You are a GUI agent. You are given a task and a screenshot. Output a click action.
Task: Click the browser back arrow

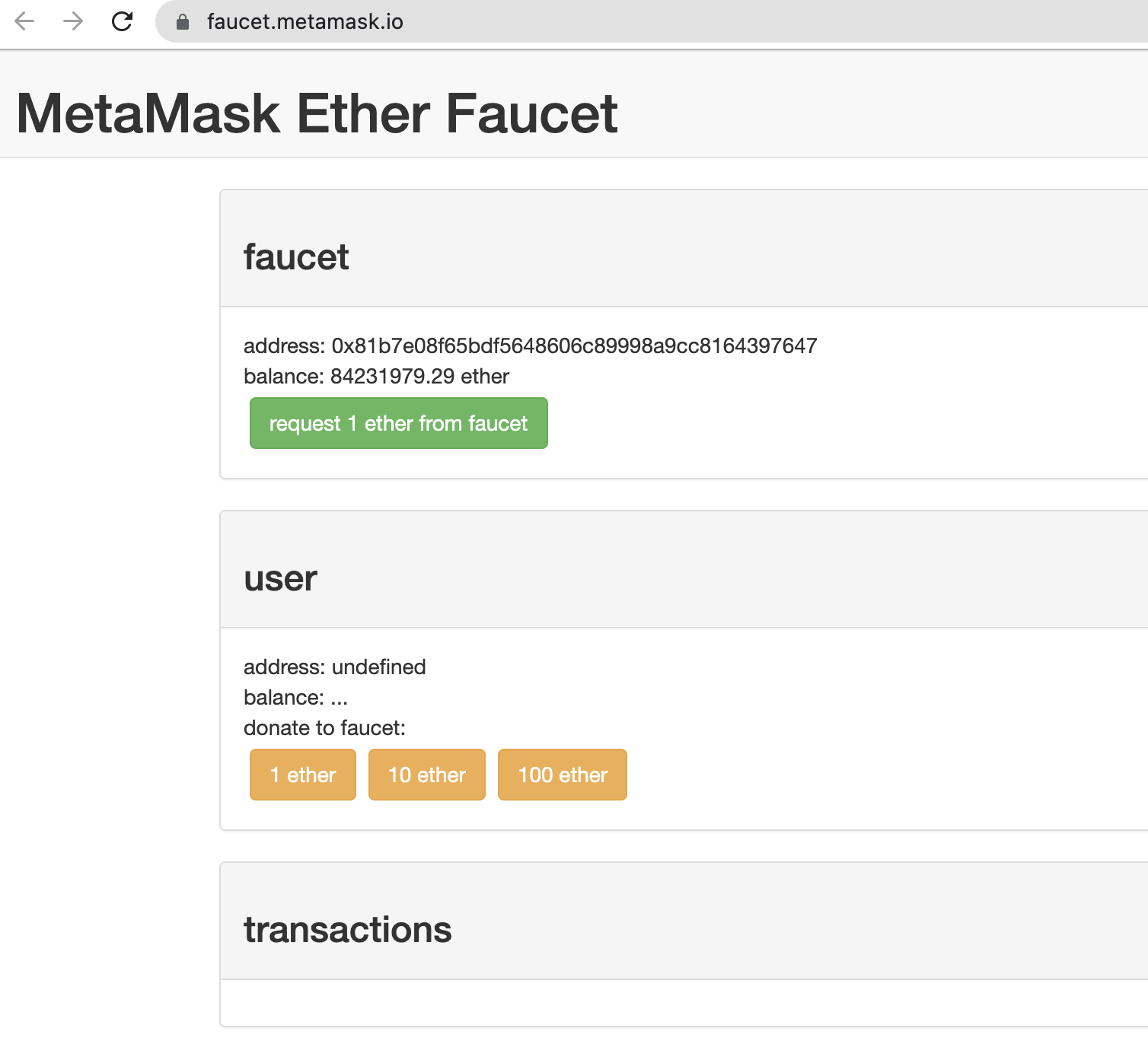click(x=25, y=21)
